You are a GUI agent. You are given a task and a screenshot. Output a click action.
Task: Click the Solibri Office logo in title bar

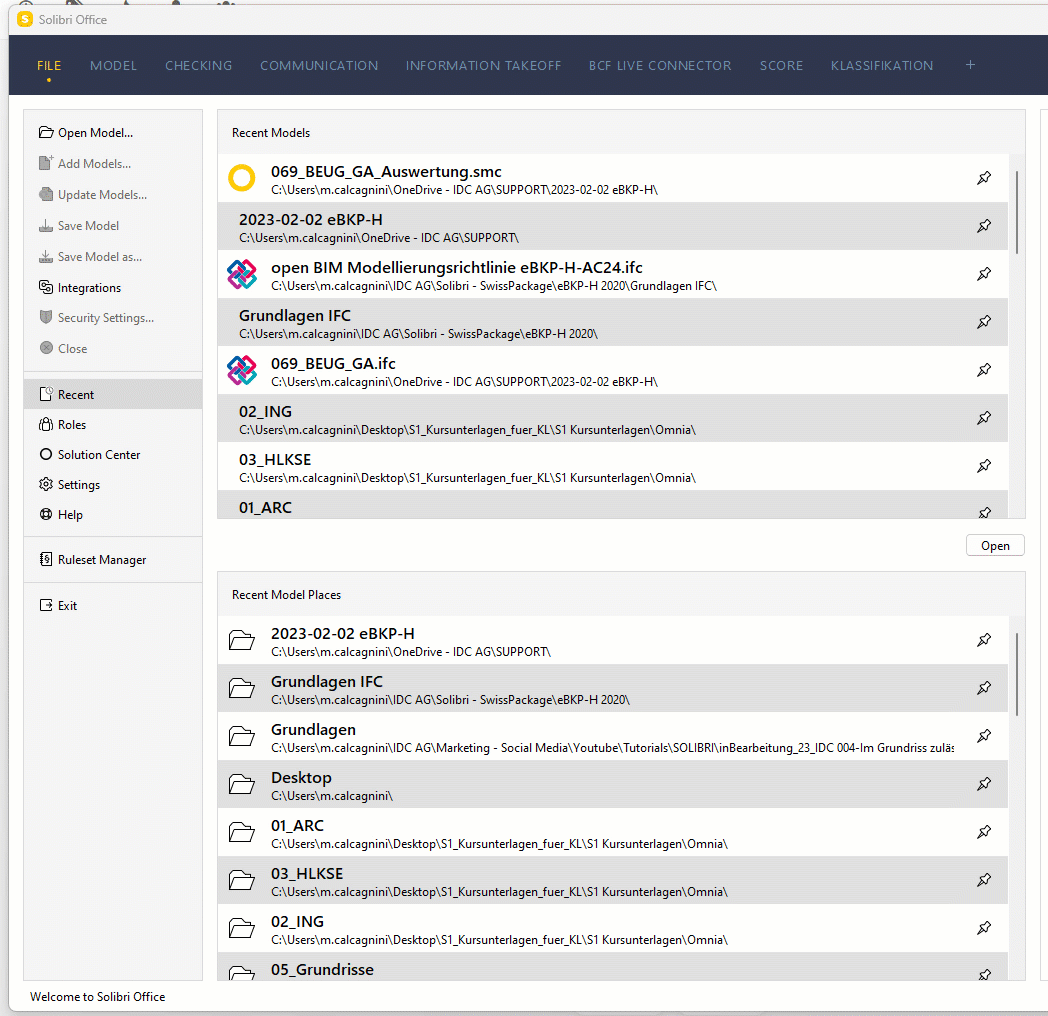point(25,19)
